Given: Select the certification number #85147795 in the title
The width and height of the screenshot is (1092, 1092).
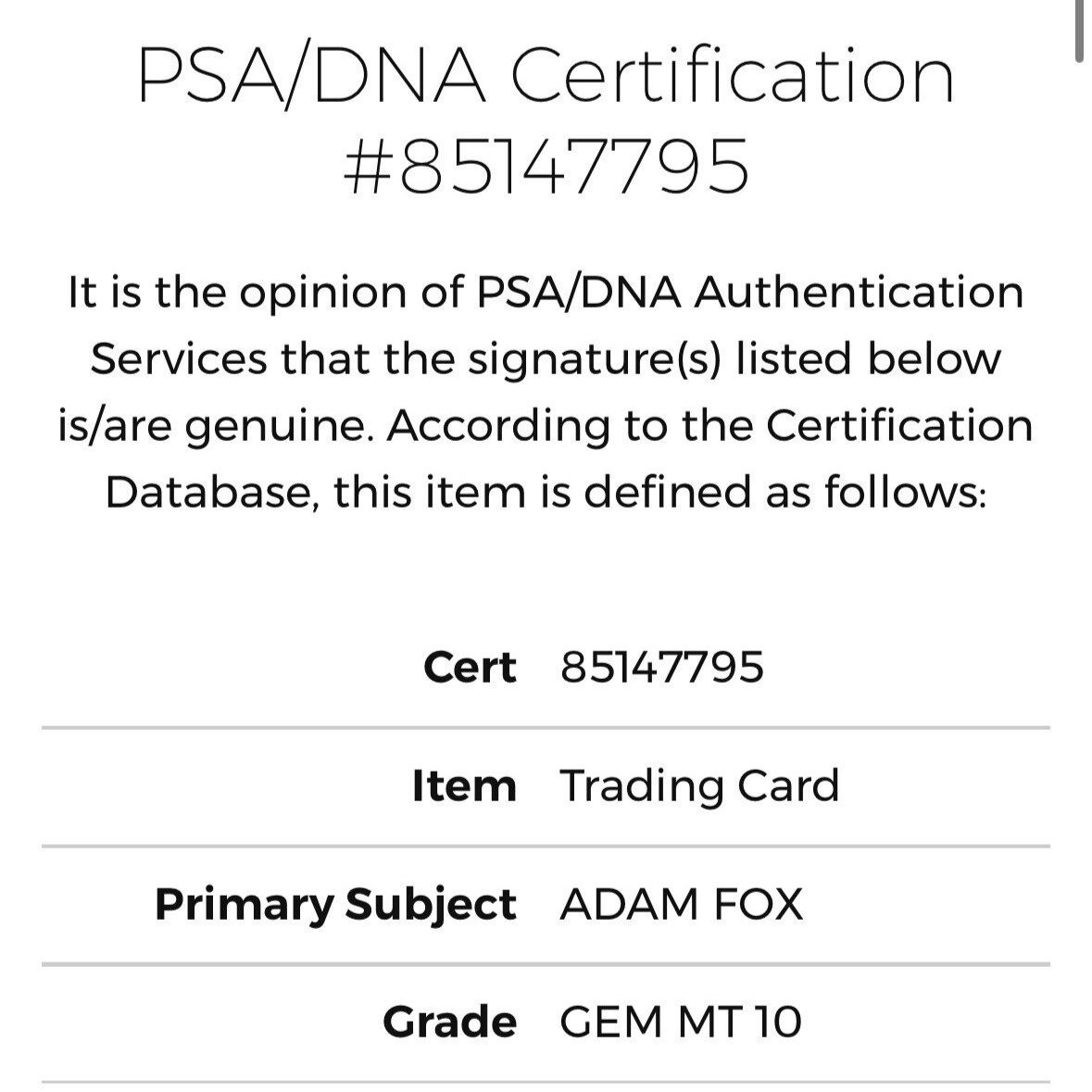Looking at the screenshot, I should (546, 167).
